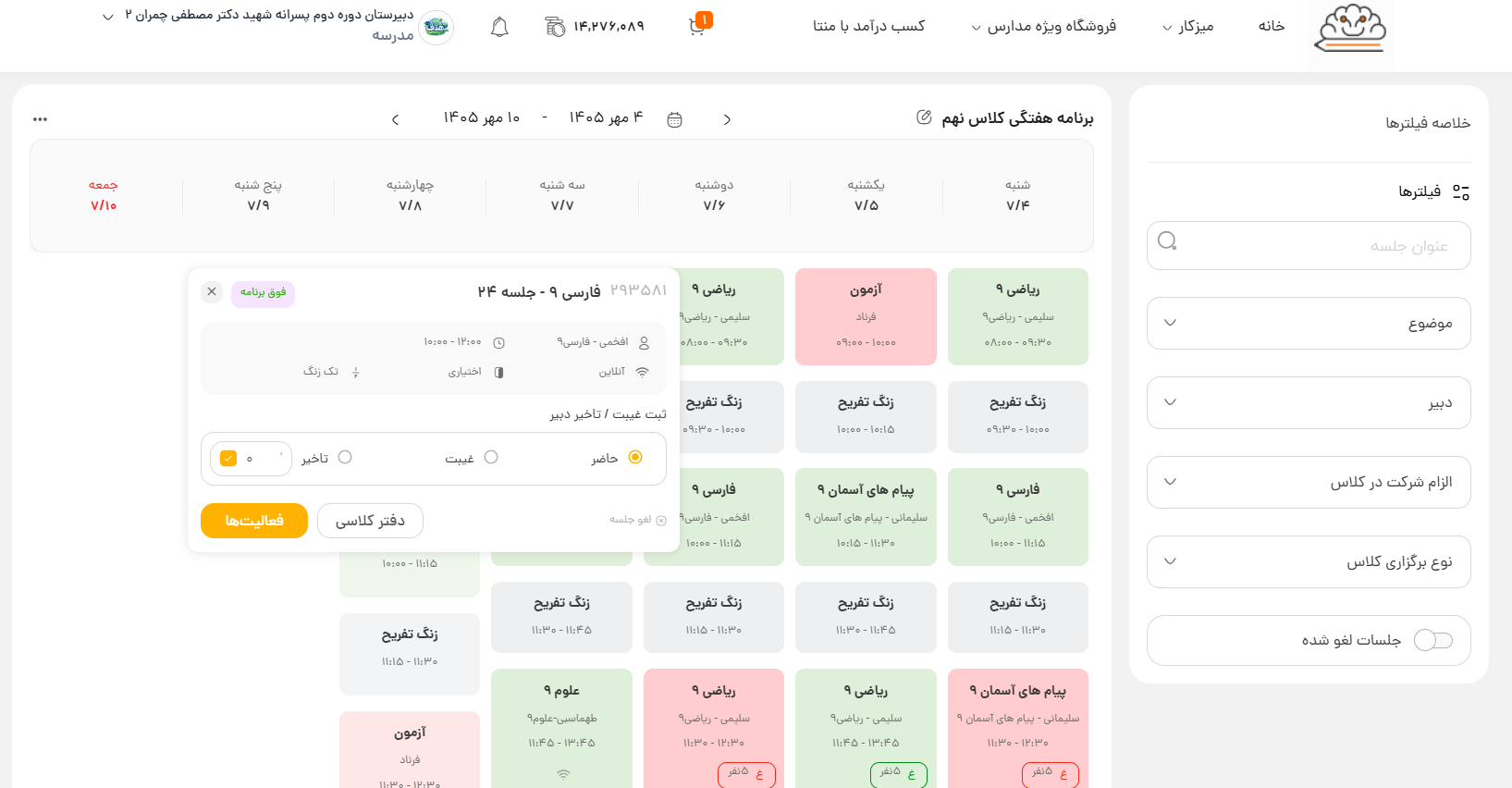Open the کسب درآمد با منتا menu item

[869, 26]
